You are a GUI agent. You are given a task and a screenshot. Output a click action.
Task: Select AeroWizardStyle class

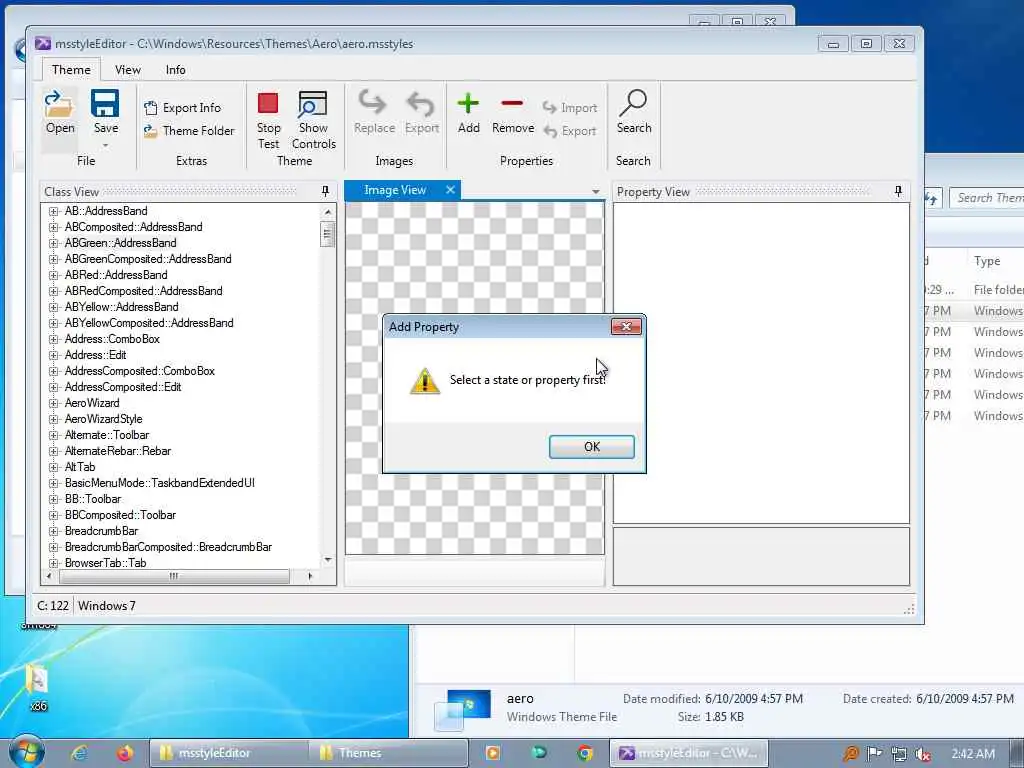103,419
